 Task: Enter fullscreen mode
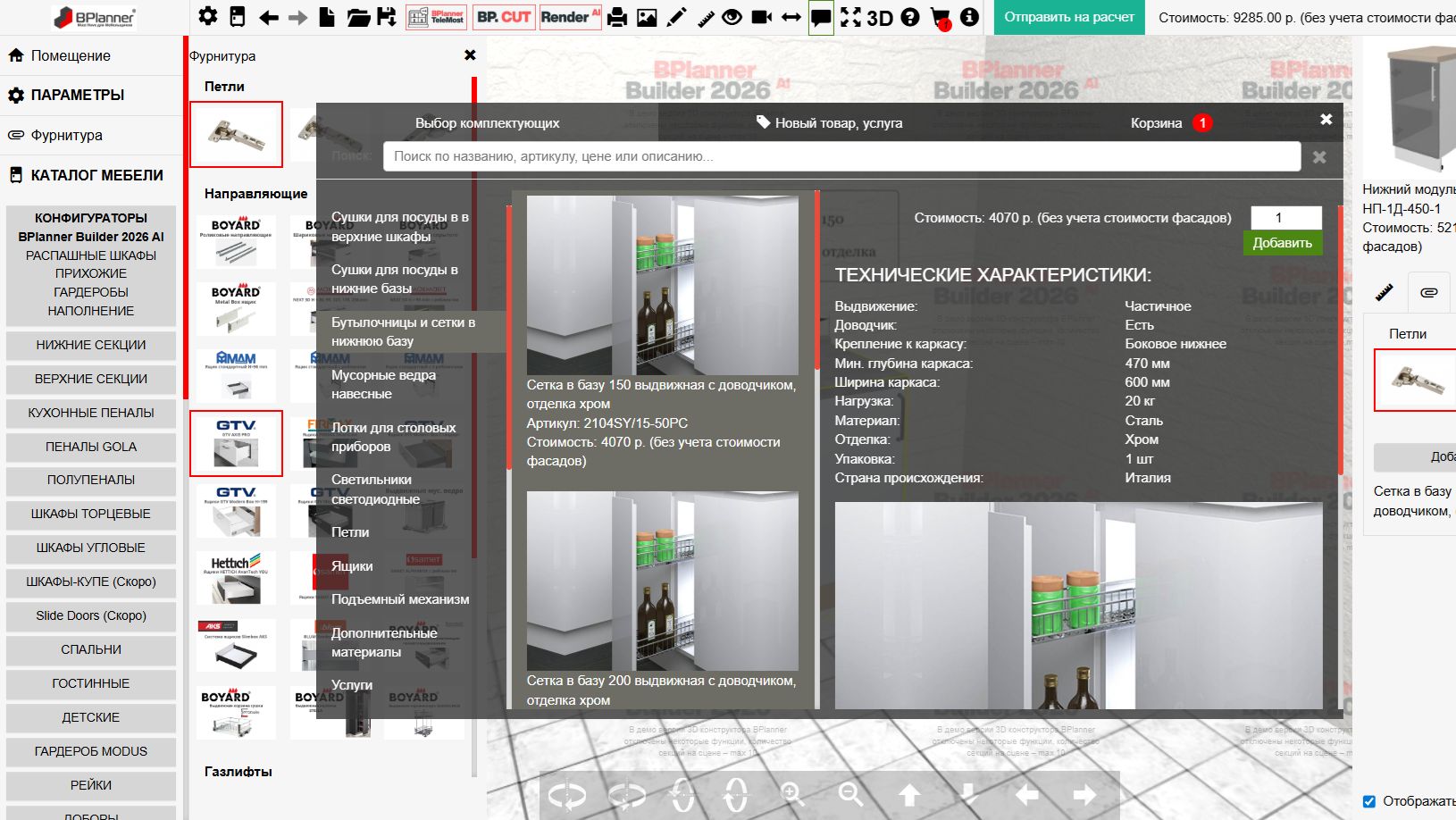850,17
